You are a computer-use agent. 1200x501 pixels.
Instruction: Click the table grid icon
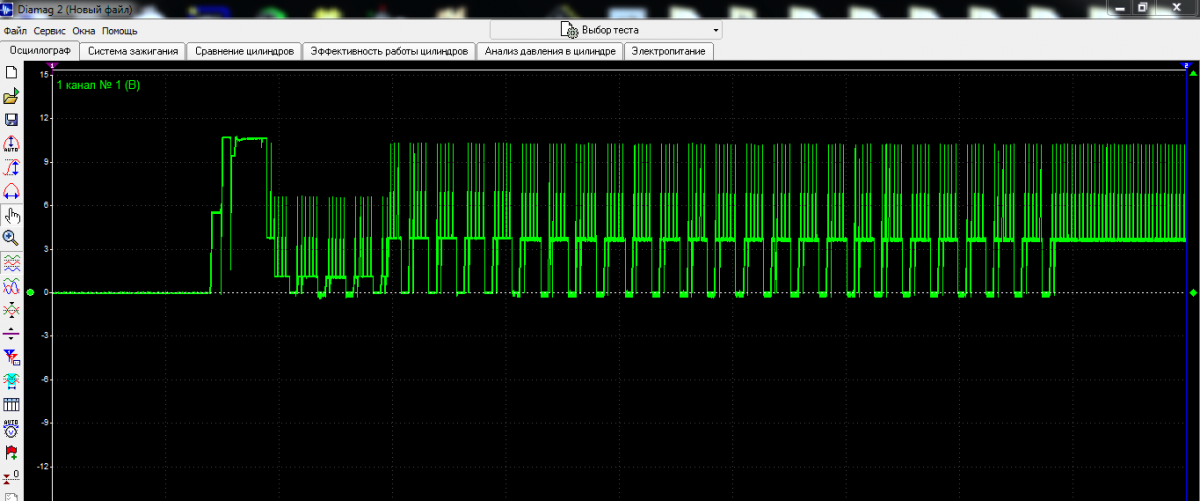pyautogui.click(x=12, y=405)
